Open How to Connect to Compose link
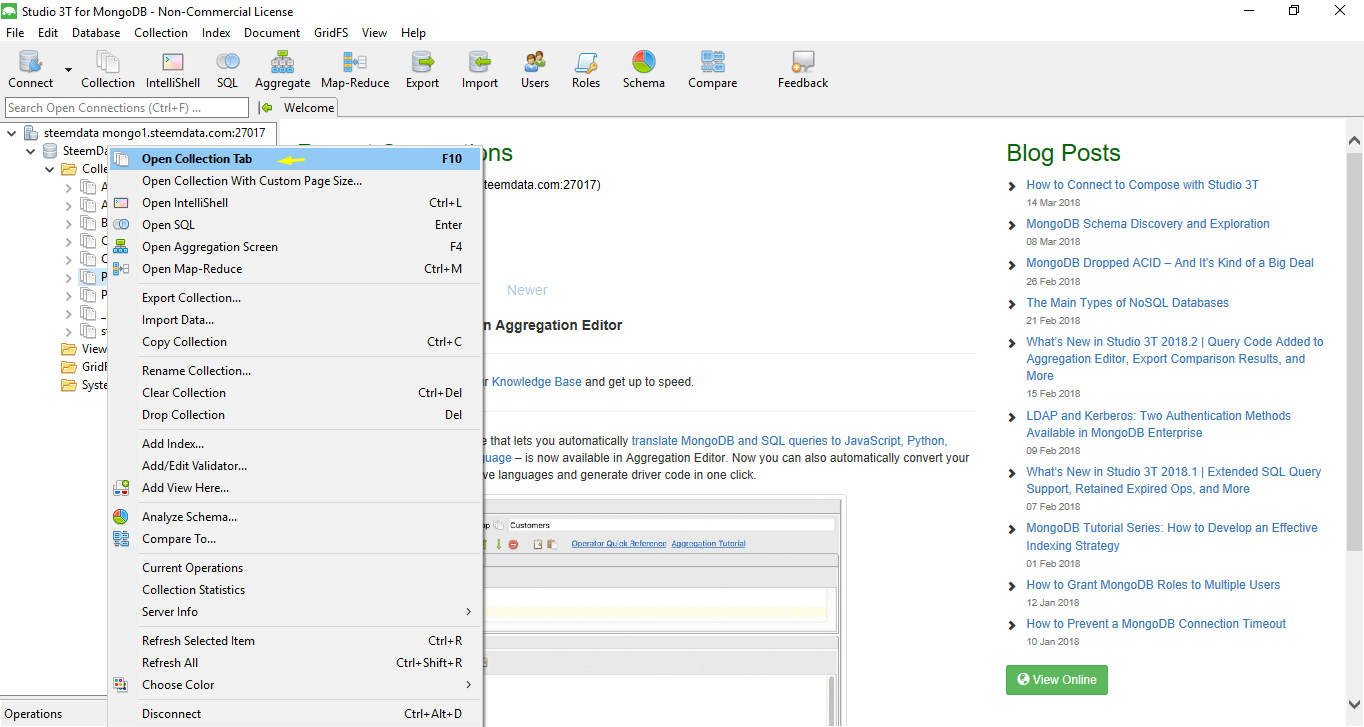 1142,185
